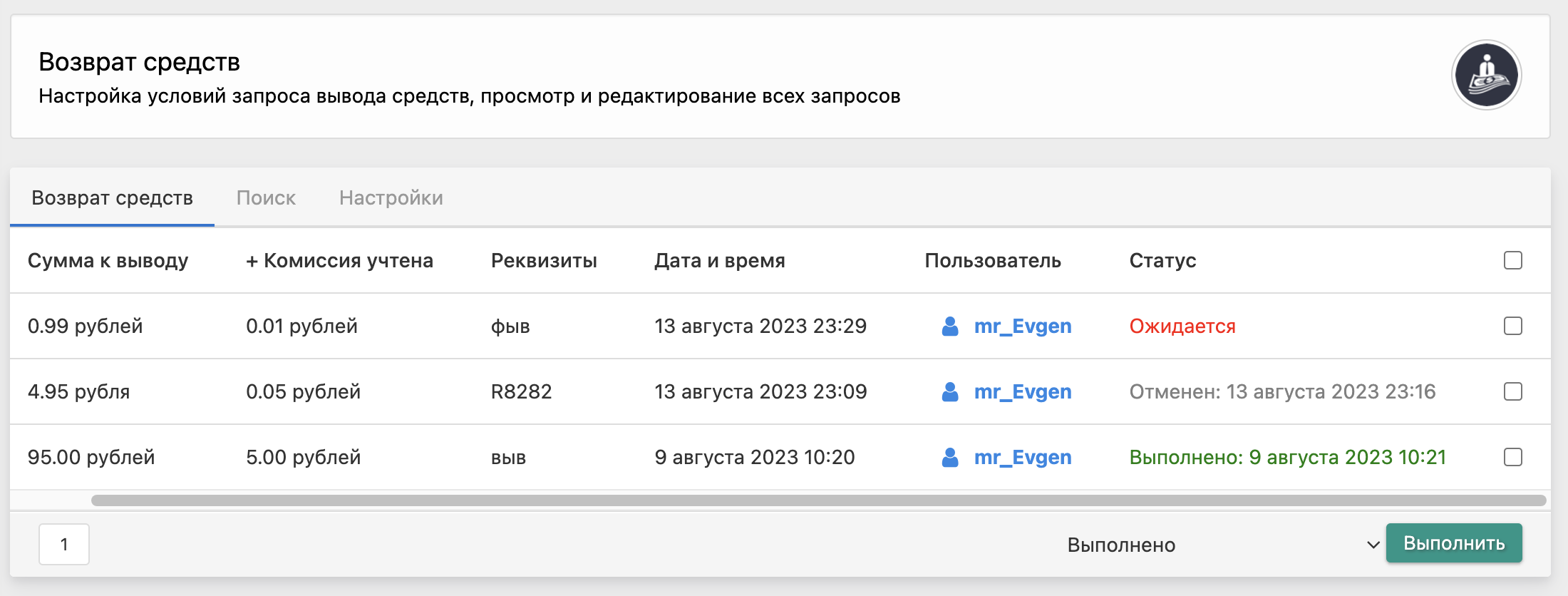The height and width of the screenshot is (596, 1568).
Task: Open the Выполнено action dropdown
Action: pyautogui.click(x=1212, y=545)
